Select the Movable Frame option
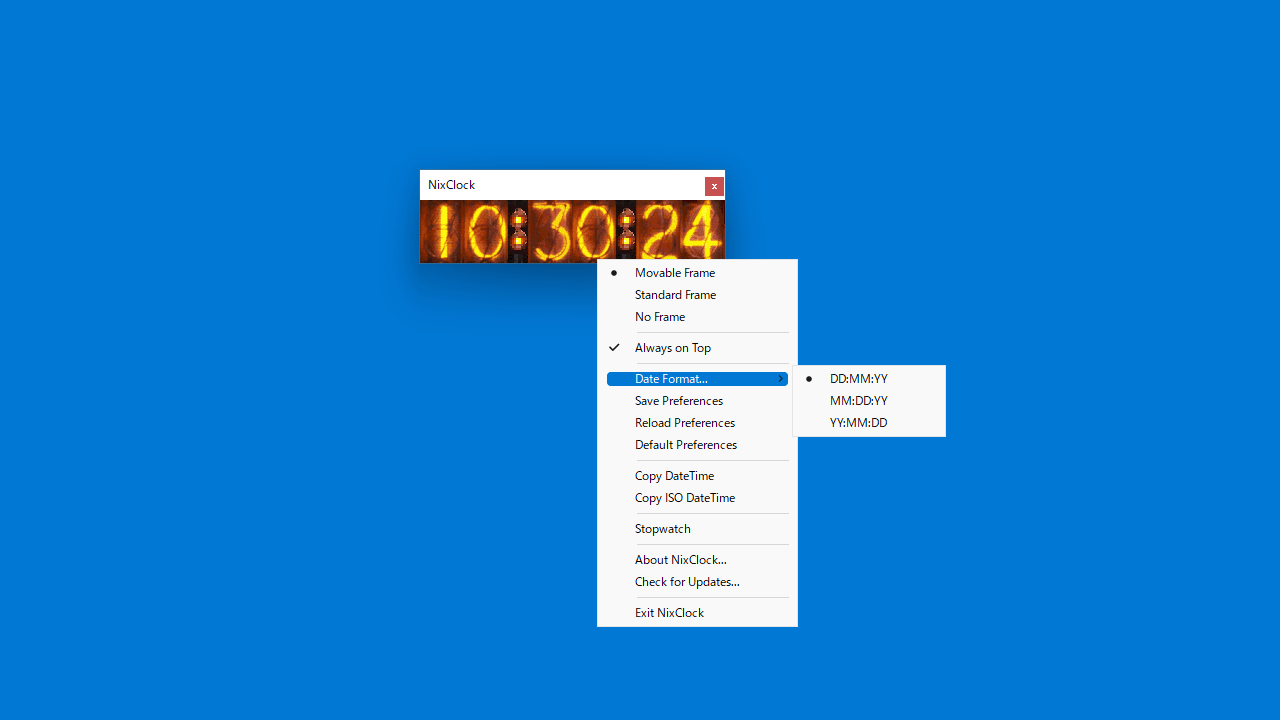 (x=697, y=273)
